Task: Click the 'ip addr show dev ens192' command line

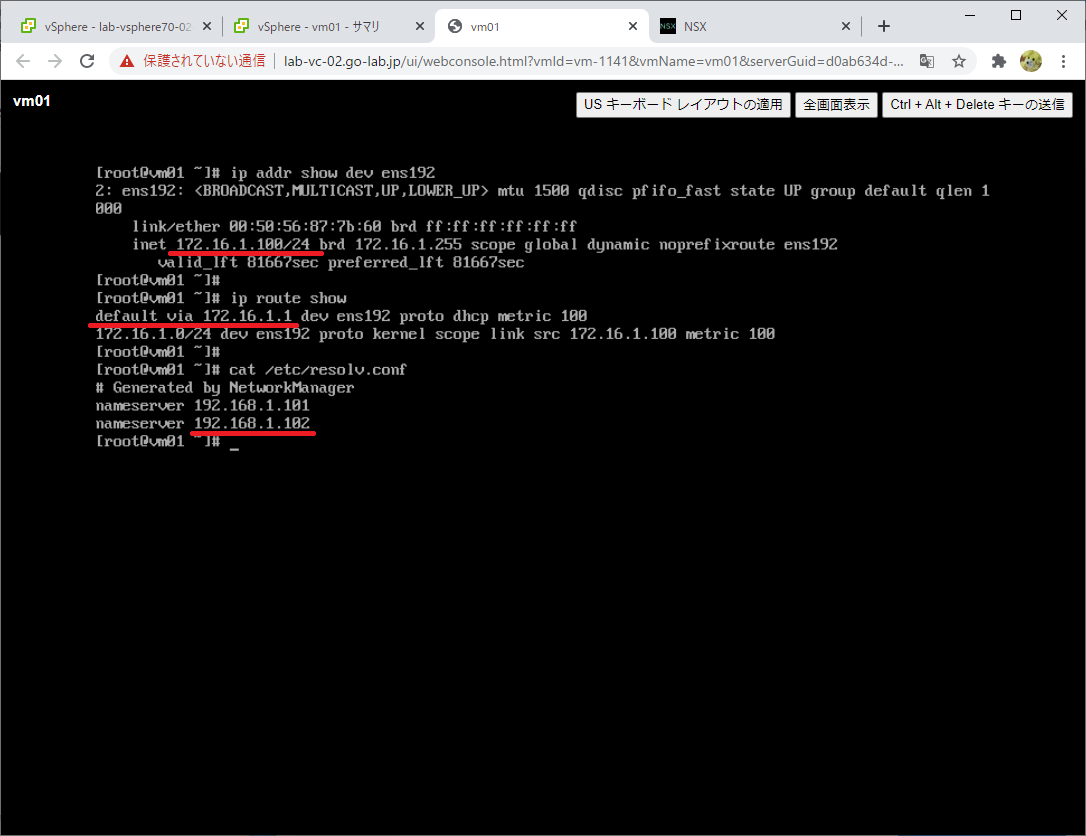Action: click(265, 172)
